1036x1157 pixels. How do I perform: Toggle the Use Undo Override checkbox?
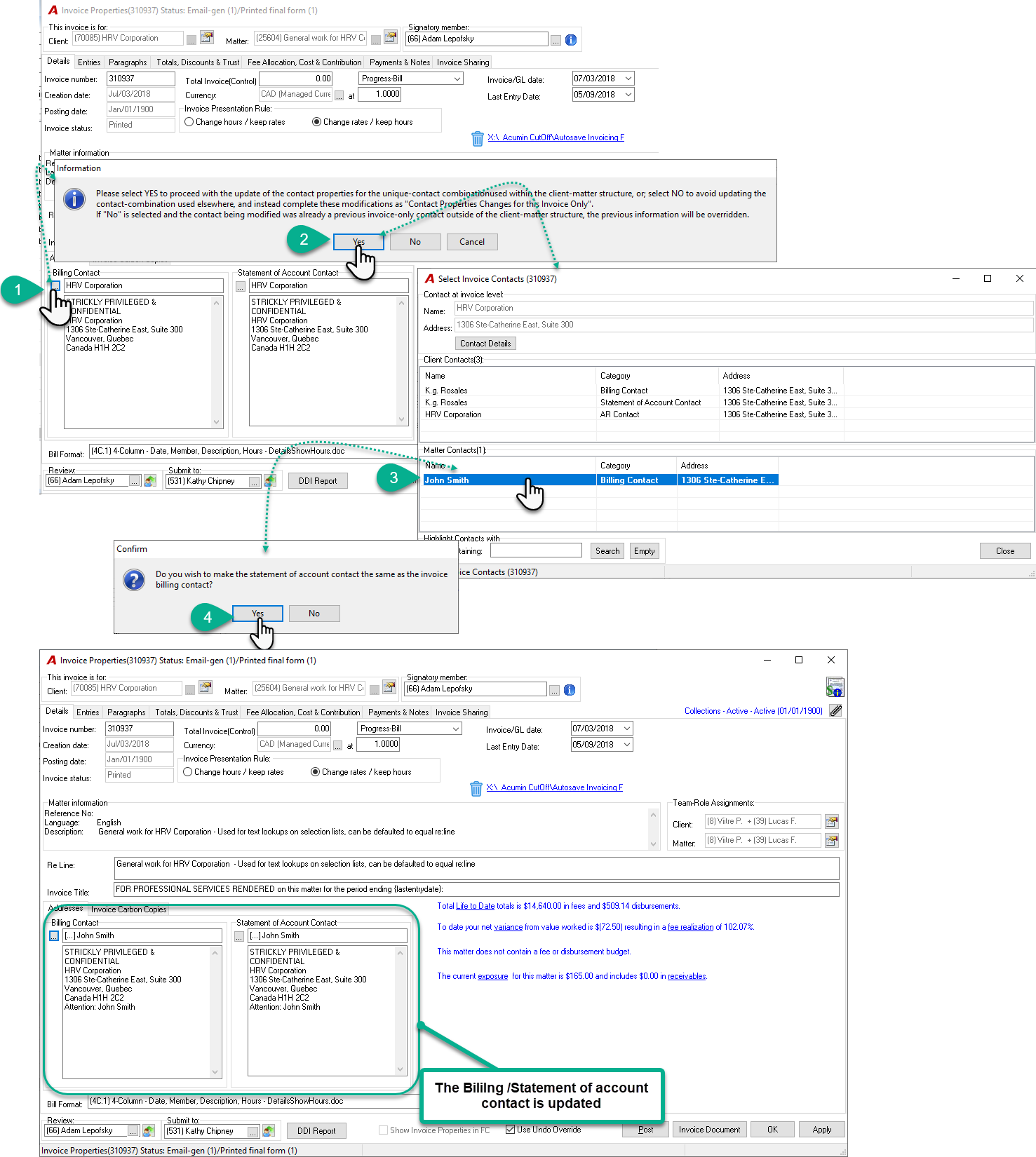tap(510, 1130)
